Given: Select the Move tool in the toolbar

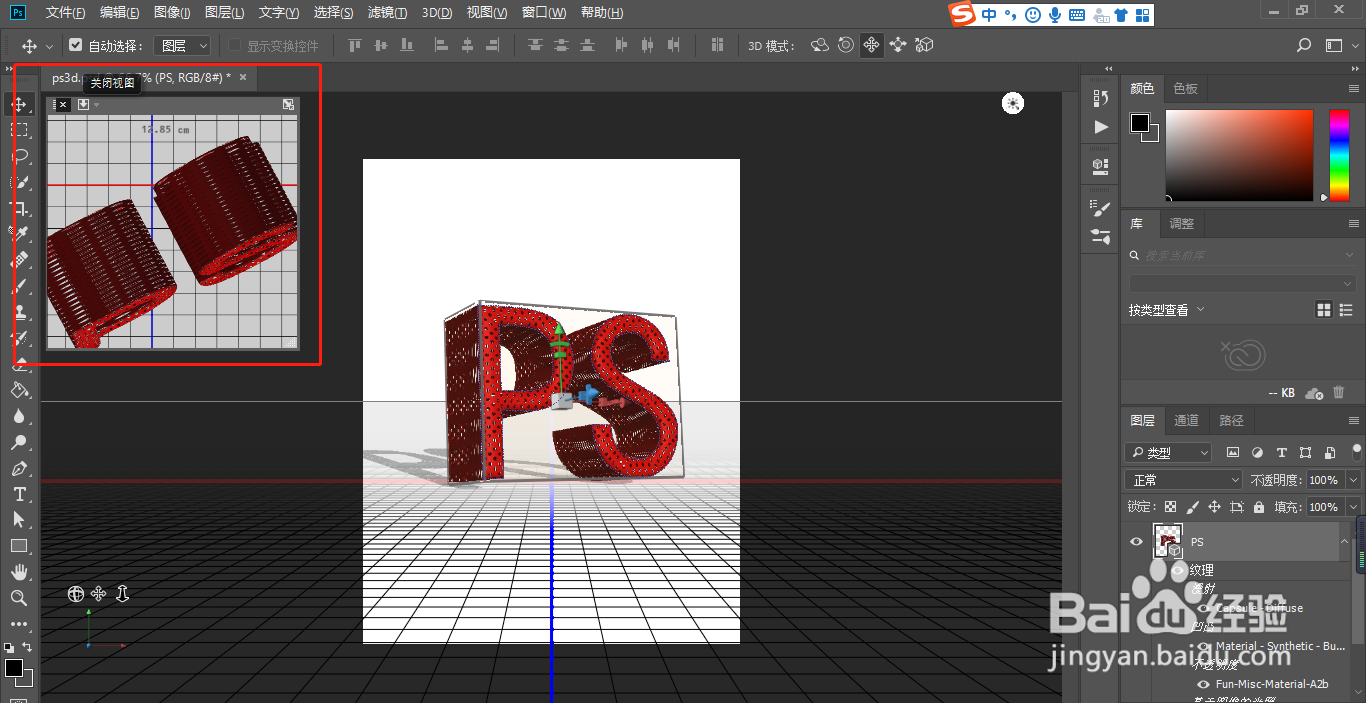Looking at the screenshot, I should click(19, 104).
